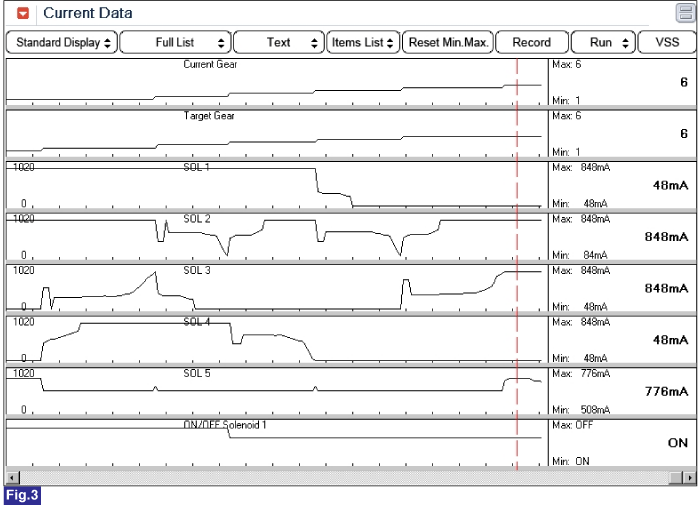Click the SOL 1 current value 48mA

[670, 185]
